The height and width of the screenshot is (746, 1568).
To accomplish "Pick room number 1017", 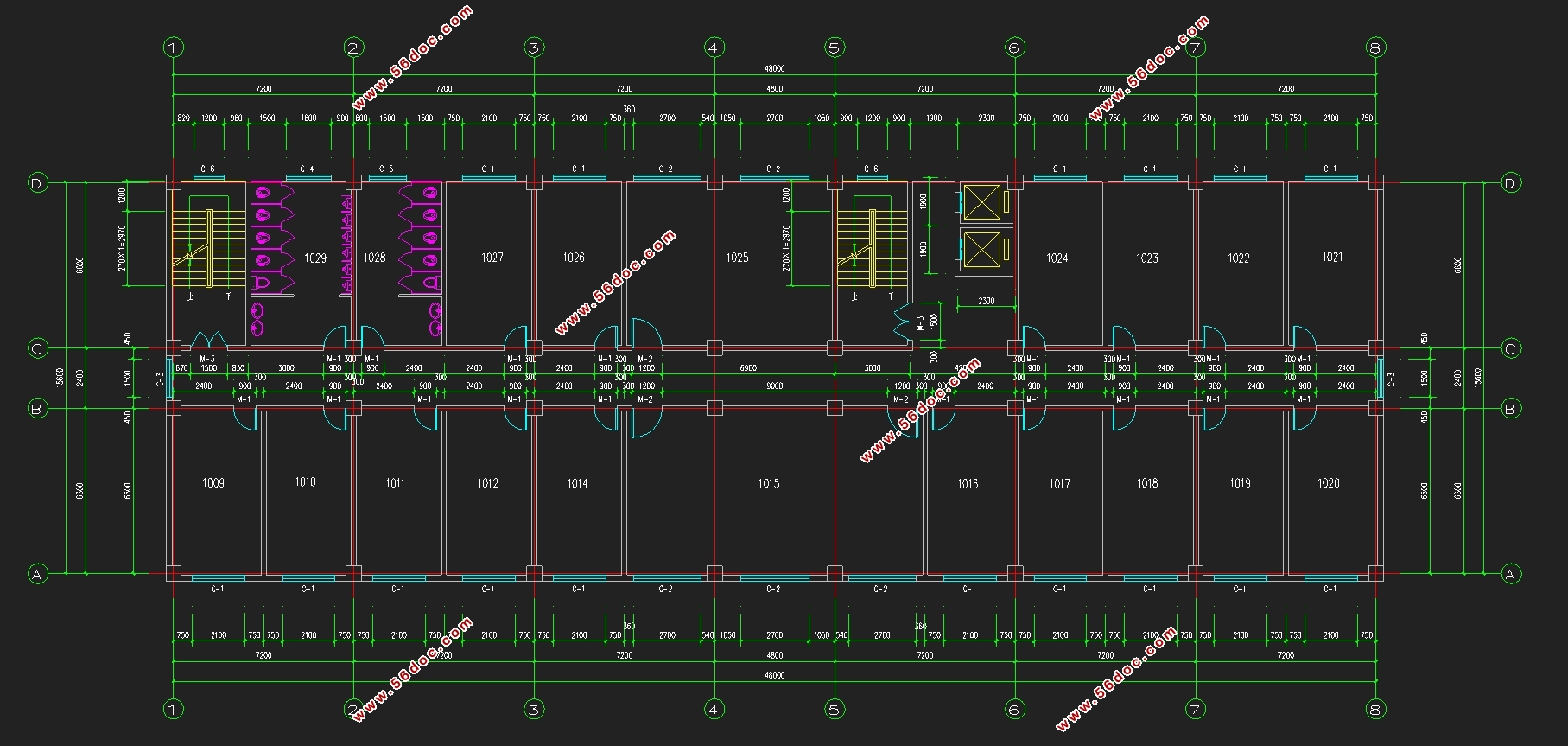I will (1060, 483).
